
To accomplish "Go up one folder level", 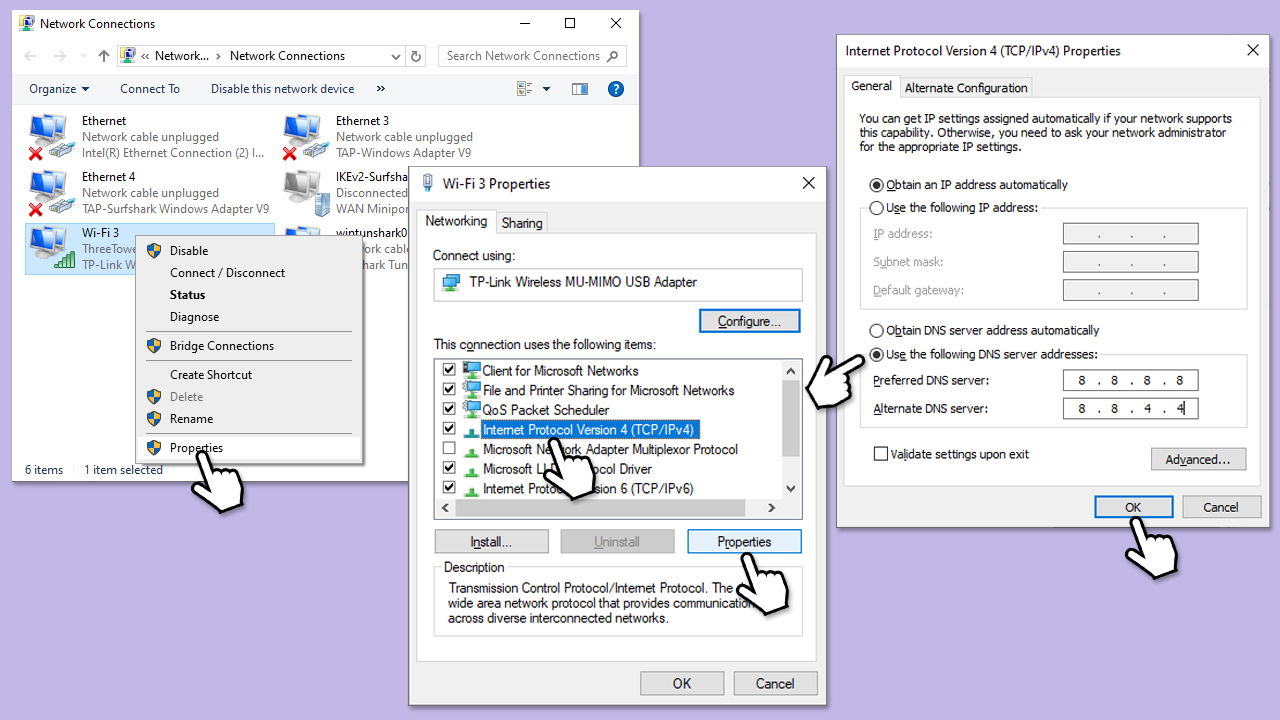I will click(104, 56).
